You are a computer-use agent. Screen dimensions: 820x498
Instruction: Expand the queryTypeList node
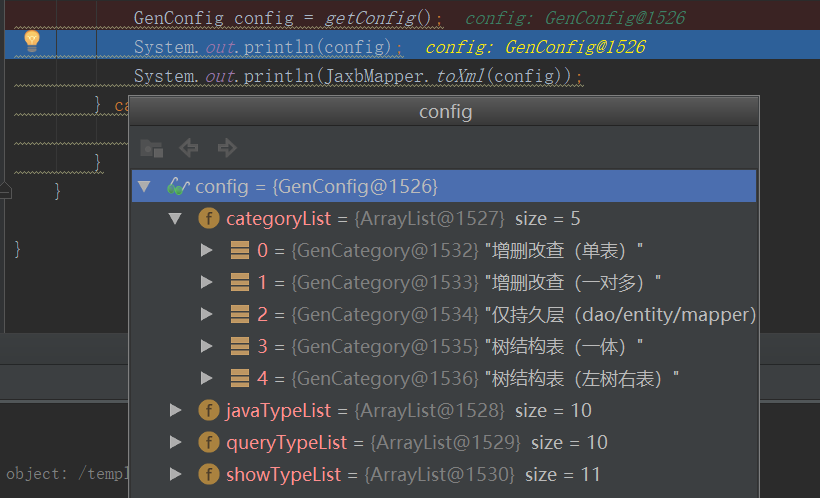click(x=176, y=443)
